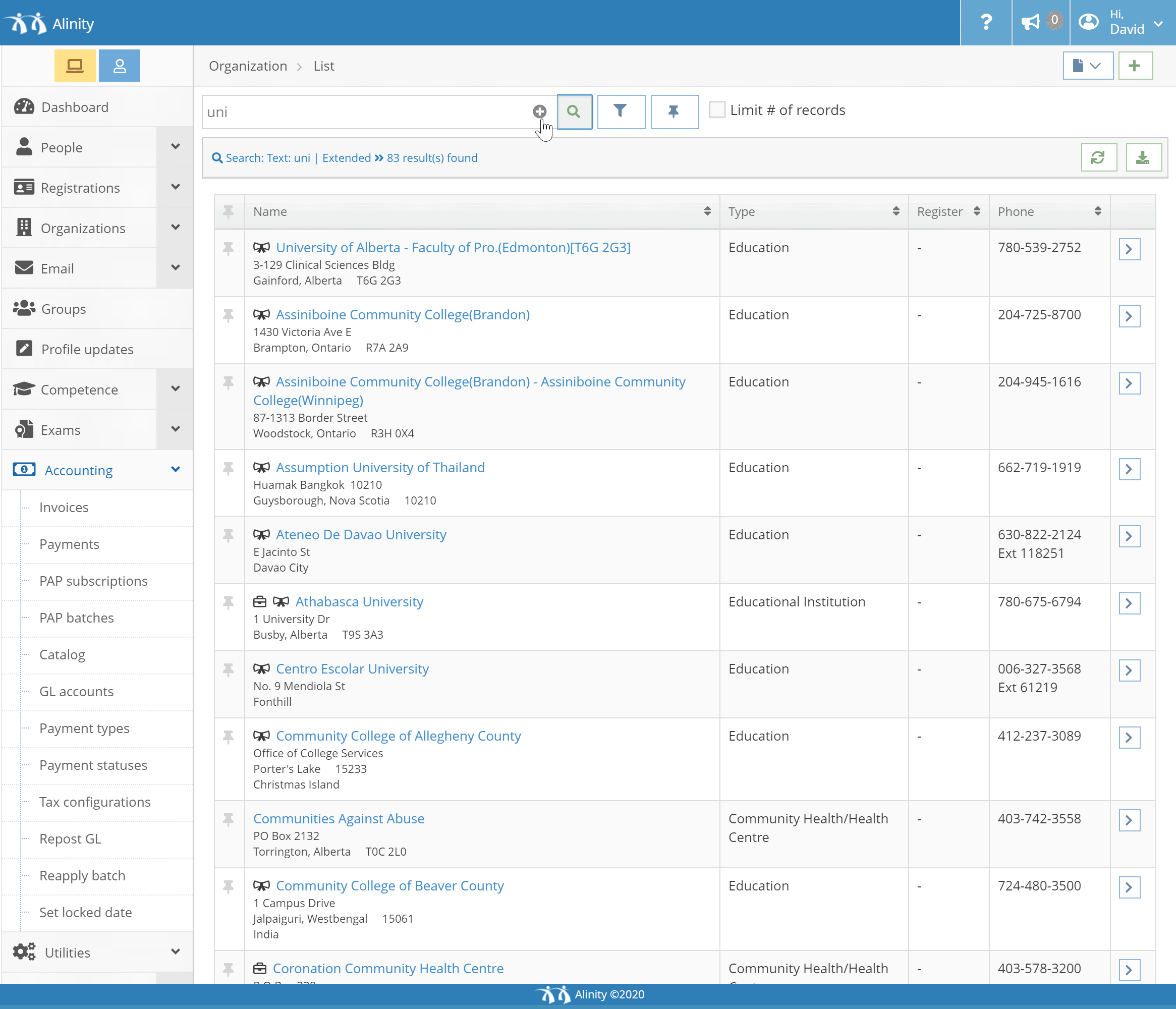Expand the Organizations menu chevron
Viewport: 1176px width, 1009px height.
click(175, 228)
